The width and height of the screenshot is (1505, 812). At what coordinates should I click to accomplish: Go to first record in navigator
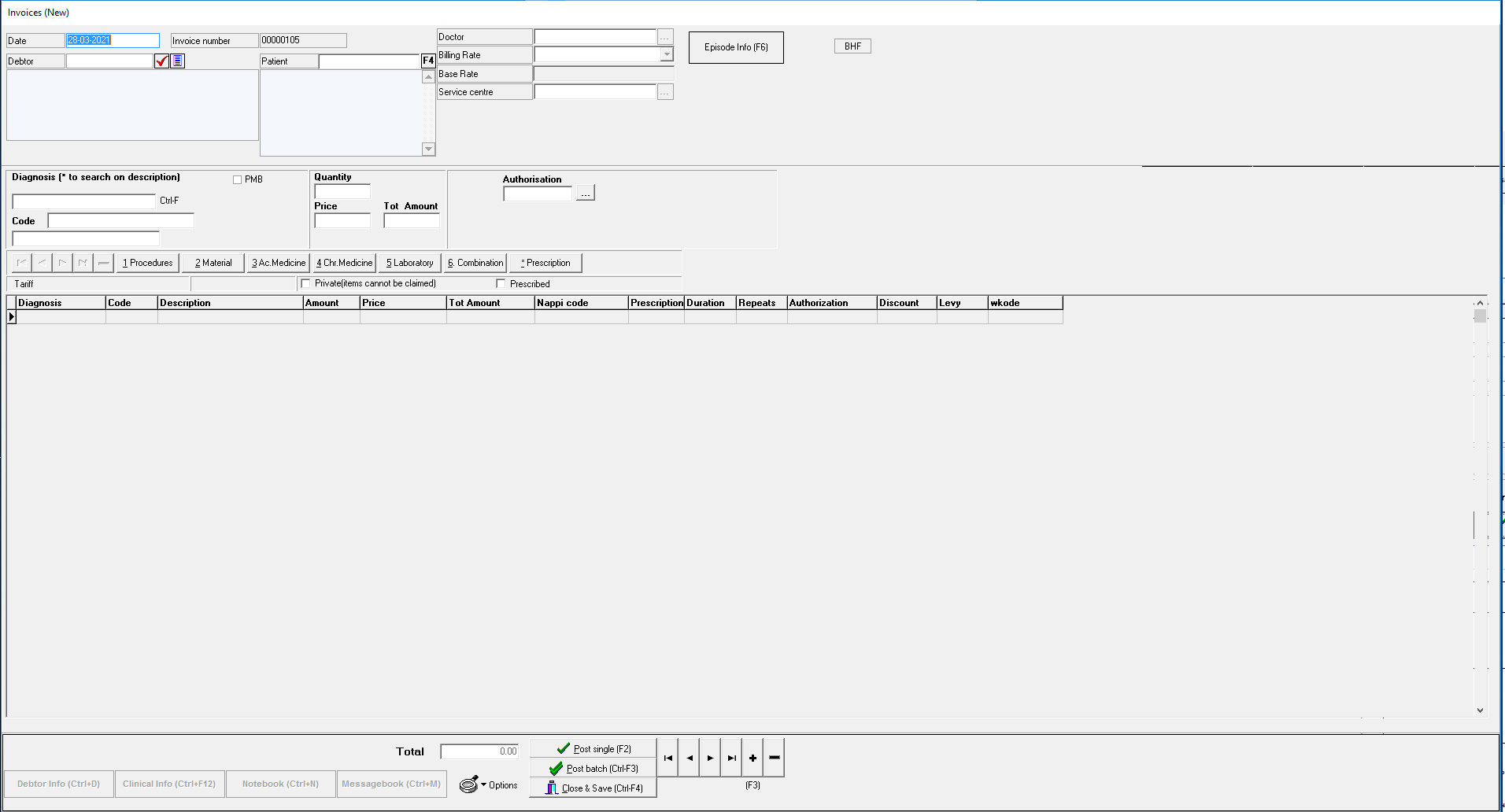click(667, 758)
